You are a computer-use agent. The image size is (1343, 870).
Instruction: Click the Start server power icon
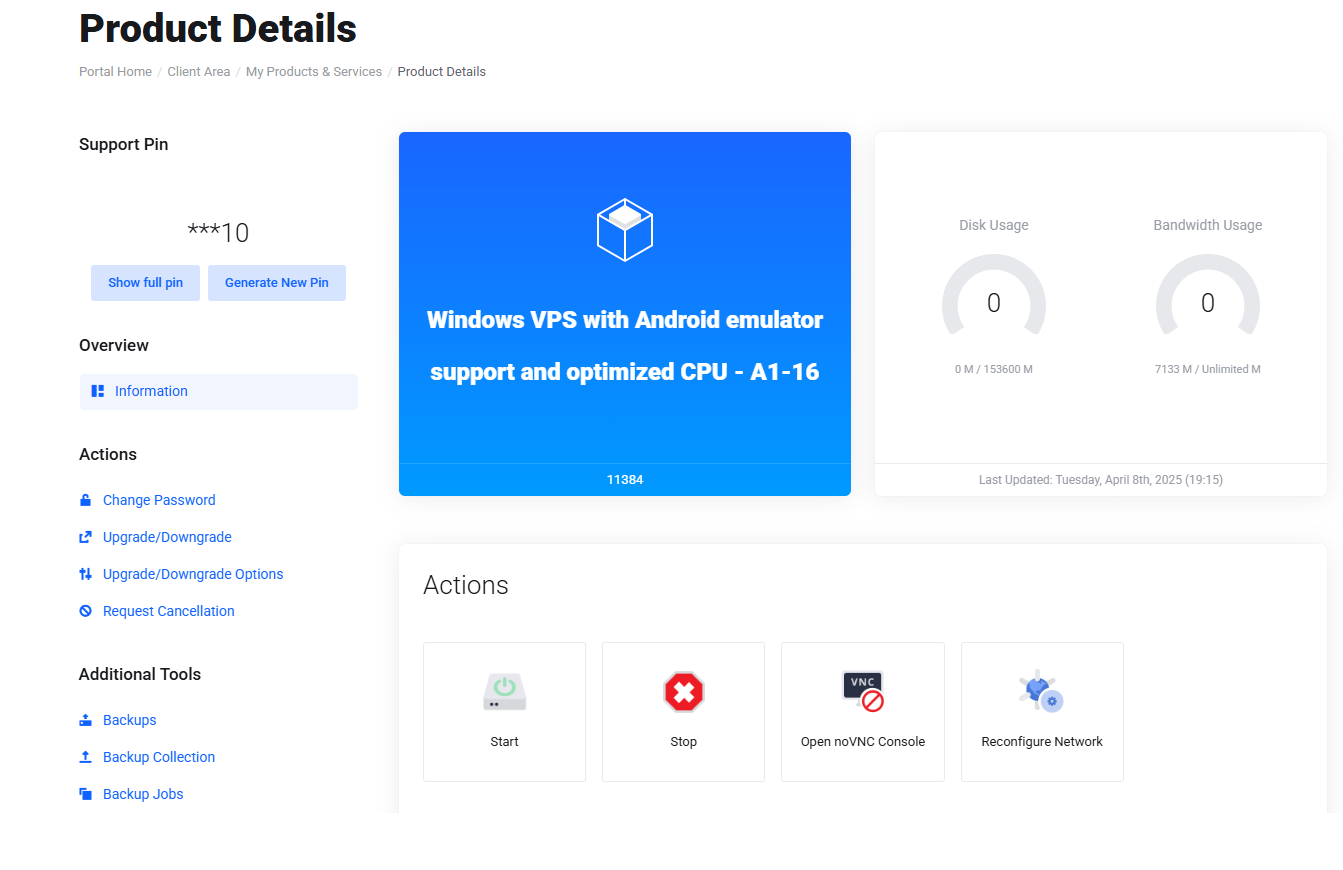pos(504,691)
